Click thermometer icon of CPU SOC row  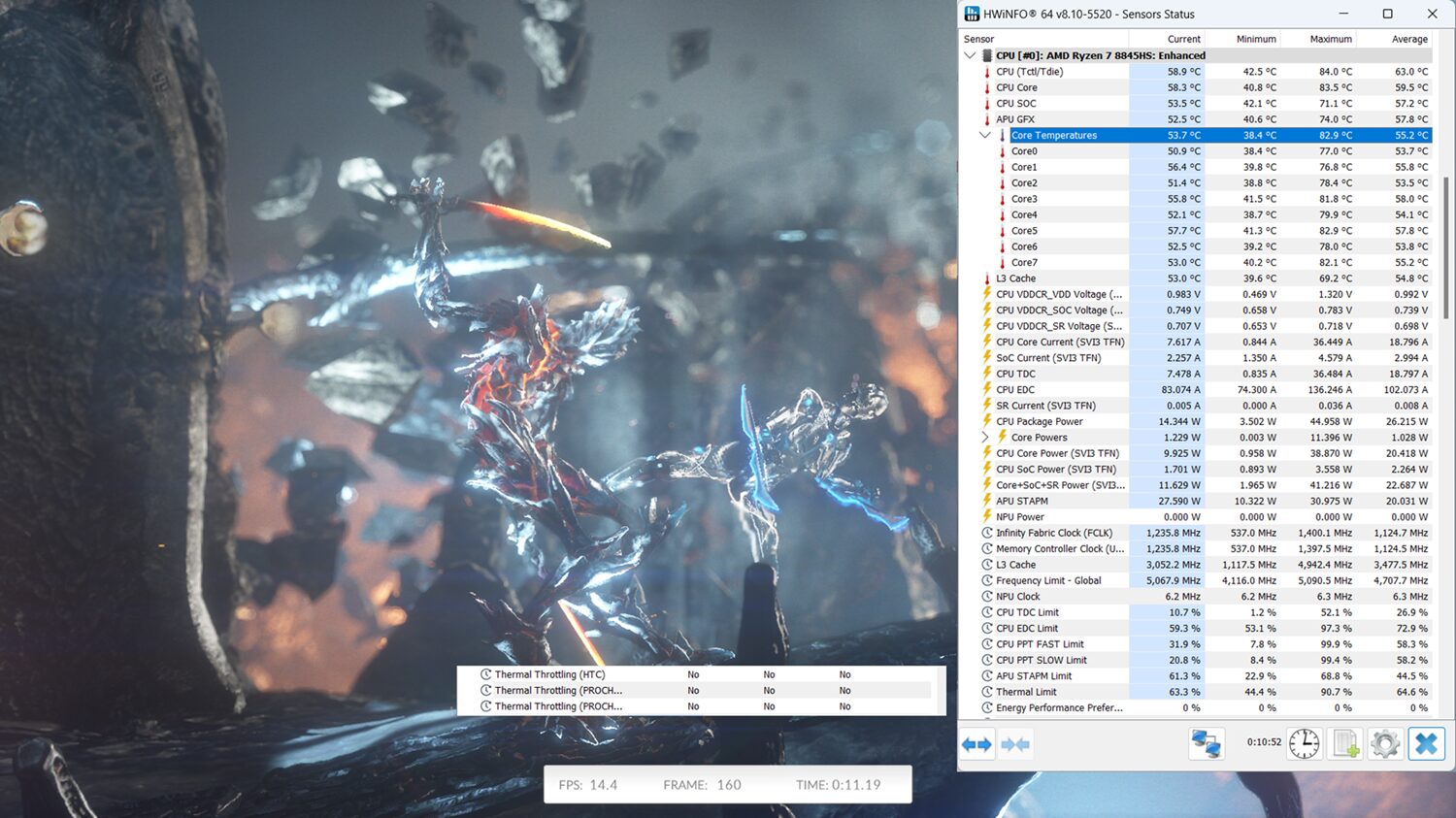[987, 104]
